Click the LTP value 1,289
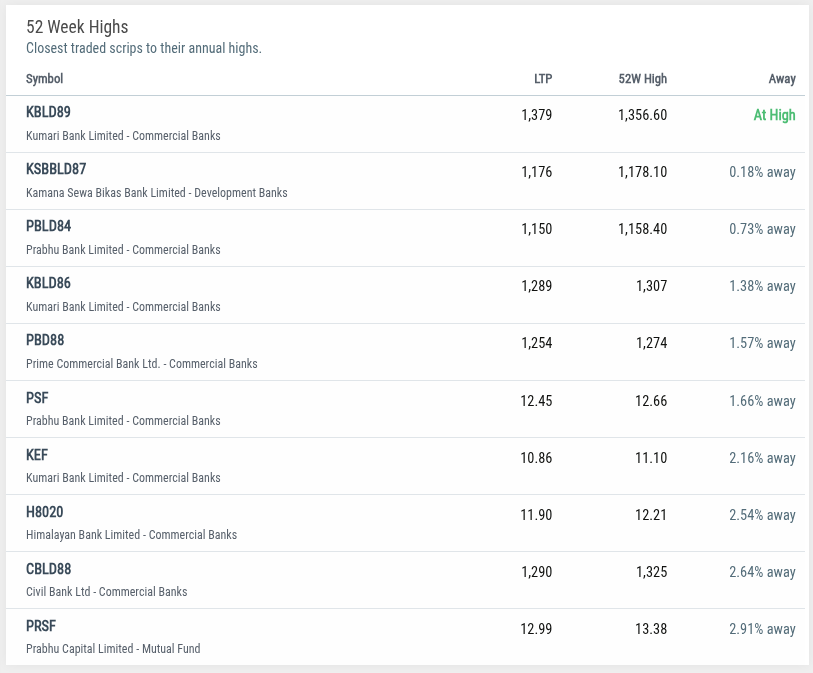Image resolution: width=813 pixels, height=673 pixels. pyautogui.click(x=537, y=286)
